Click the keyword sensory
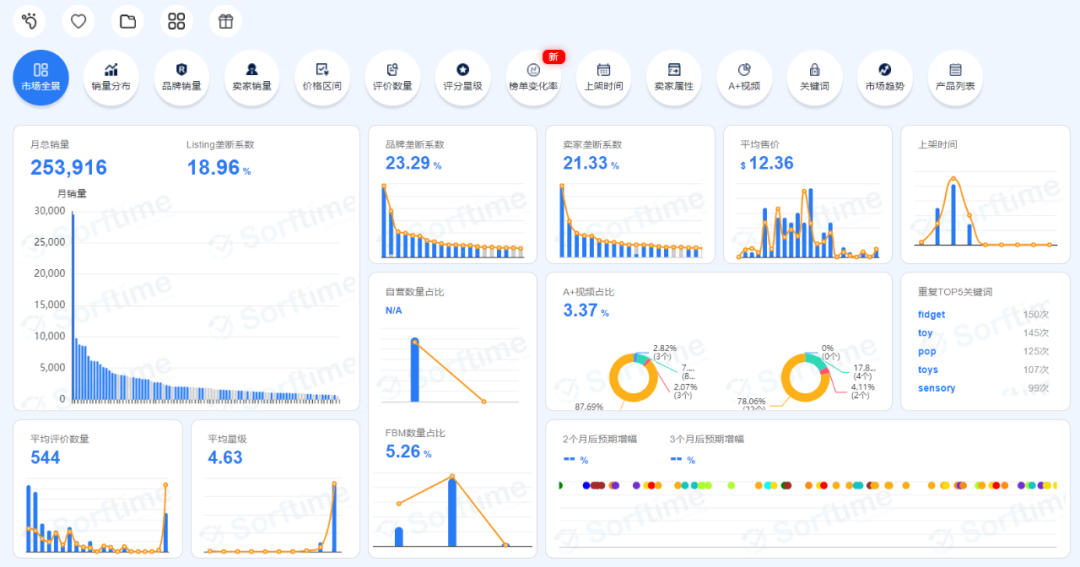 [x=936, y=388]
